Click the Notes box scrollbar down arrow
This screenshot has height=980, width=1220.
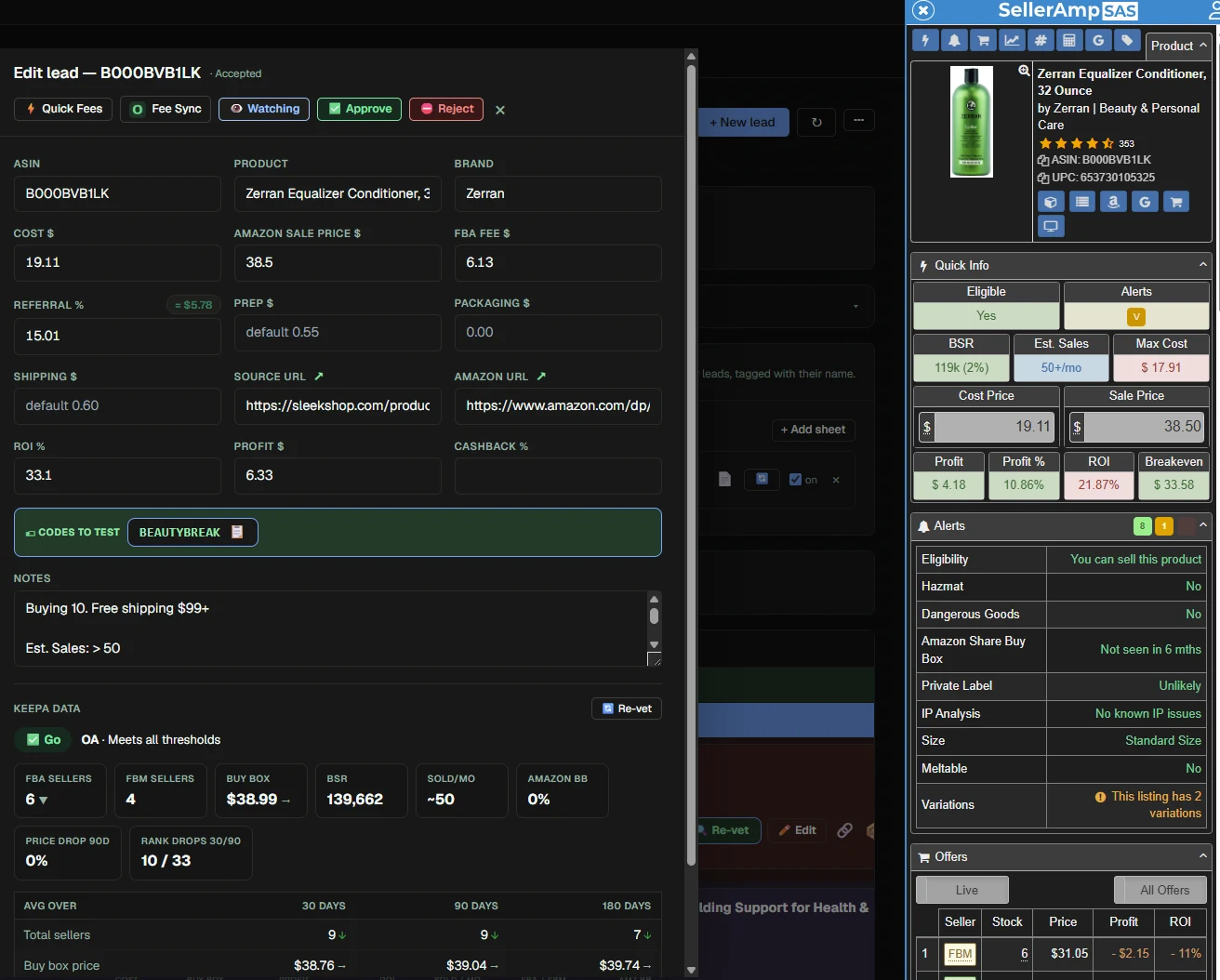[x=655, y=644]
